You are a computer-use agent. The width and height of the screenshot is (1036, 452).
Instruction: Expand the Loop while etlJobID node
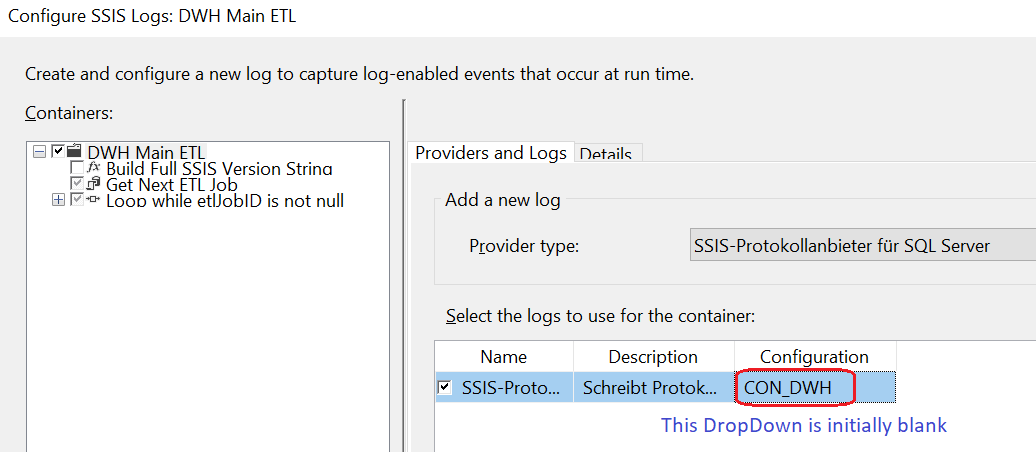click(x=58, y=201)
